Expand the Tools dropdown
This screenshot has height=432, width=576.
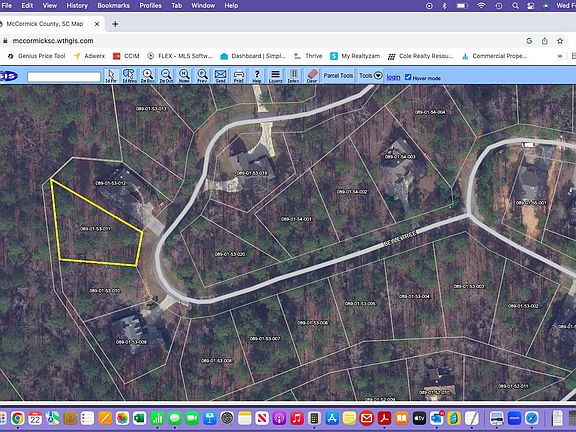371,76
